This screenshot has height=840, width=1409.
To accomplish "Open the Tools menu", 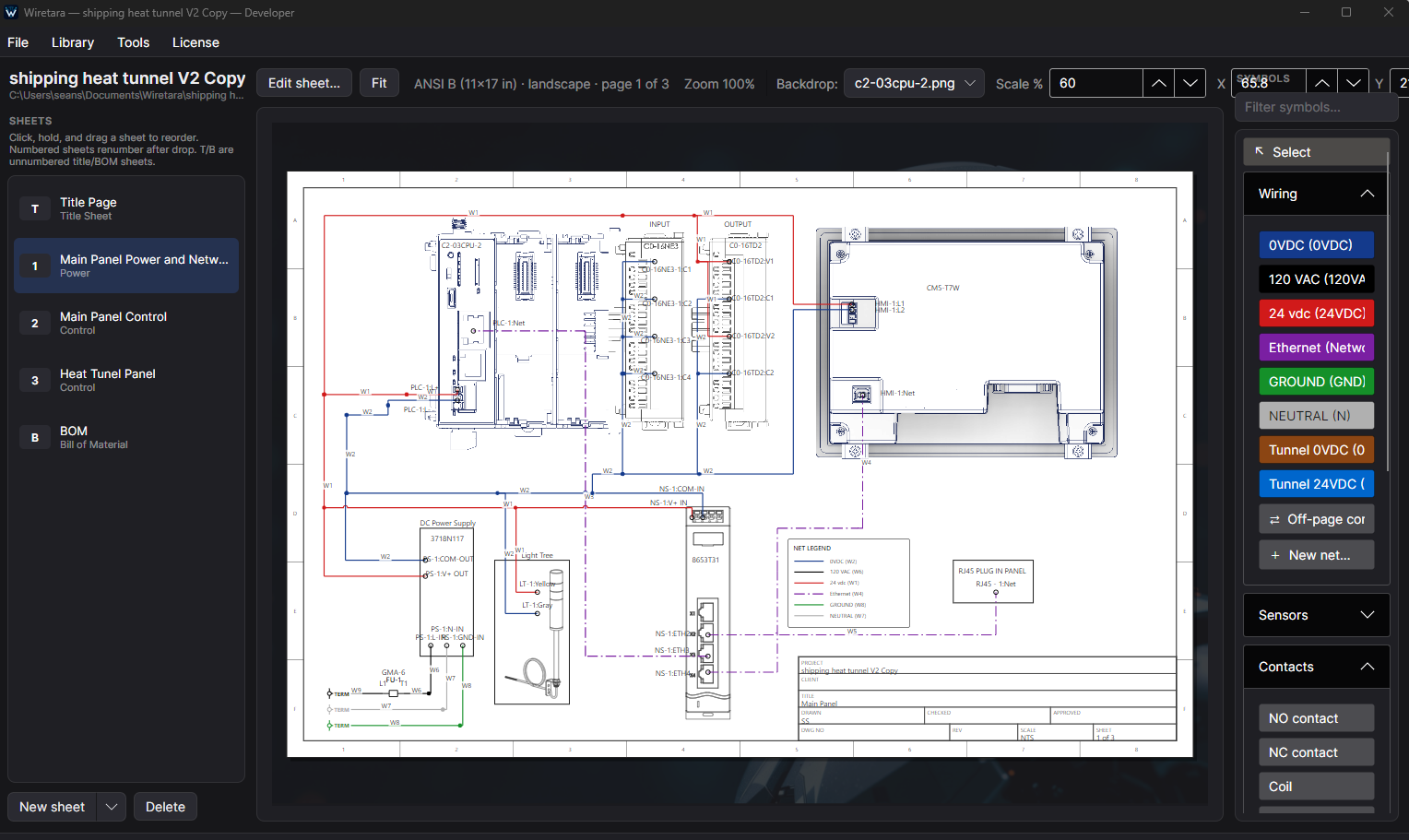I will pyautogui.click(x=133, y=42).
